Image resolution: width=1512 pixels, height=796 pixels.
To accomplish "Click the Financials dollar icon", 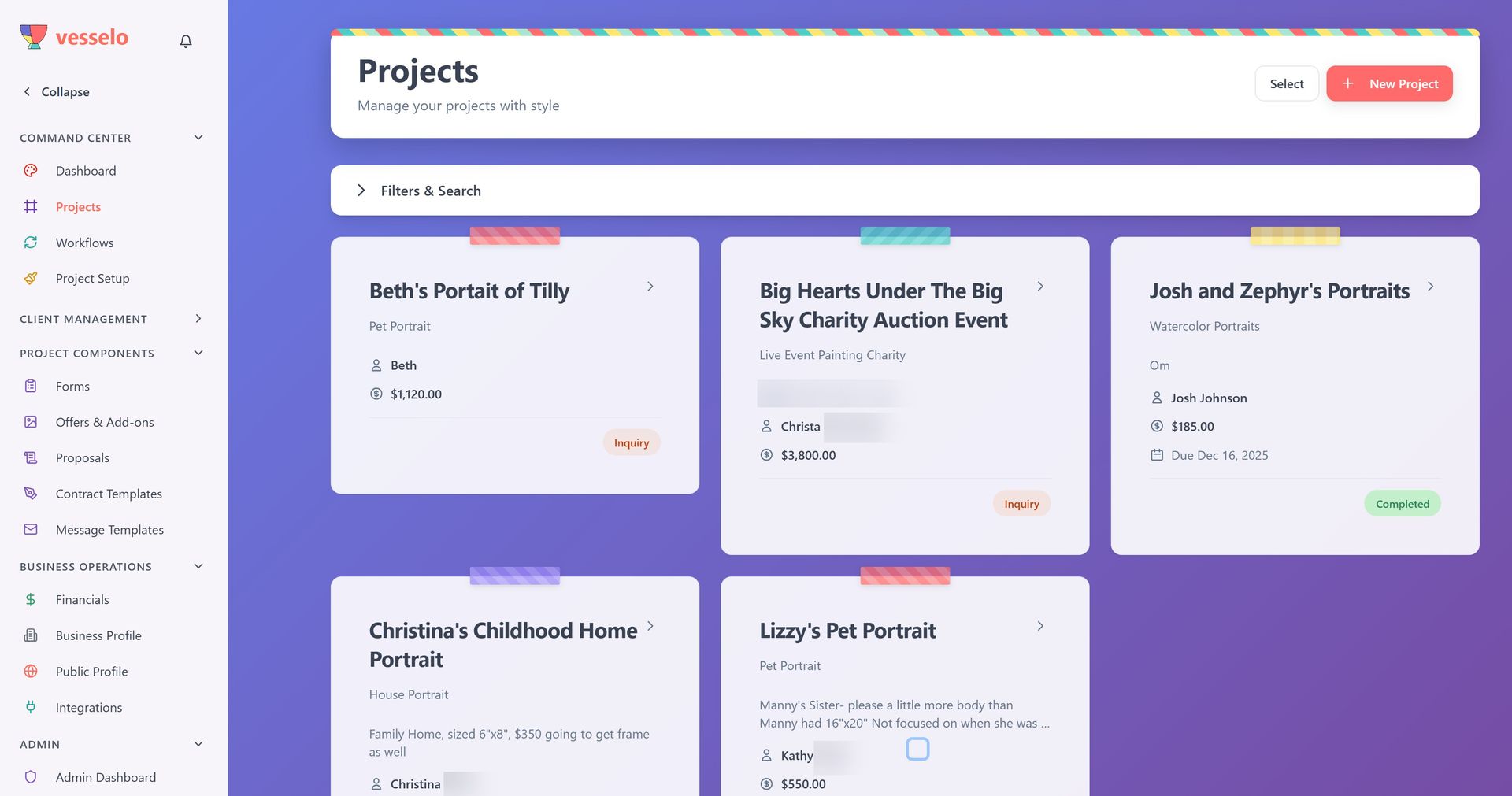I will pos(31,600).
